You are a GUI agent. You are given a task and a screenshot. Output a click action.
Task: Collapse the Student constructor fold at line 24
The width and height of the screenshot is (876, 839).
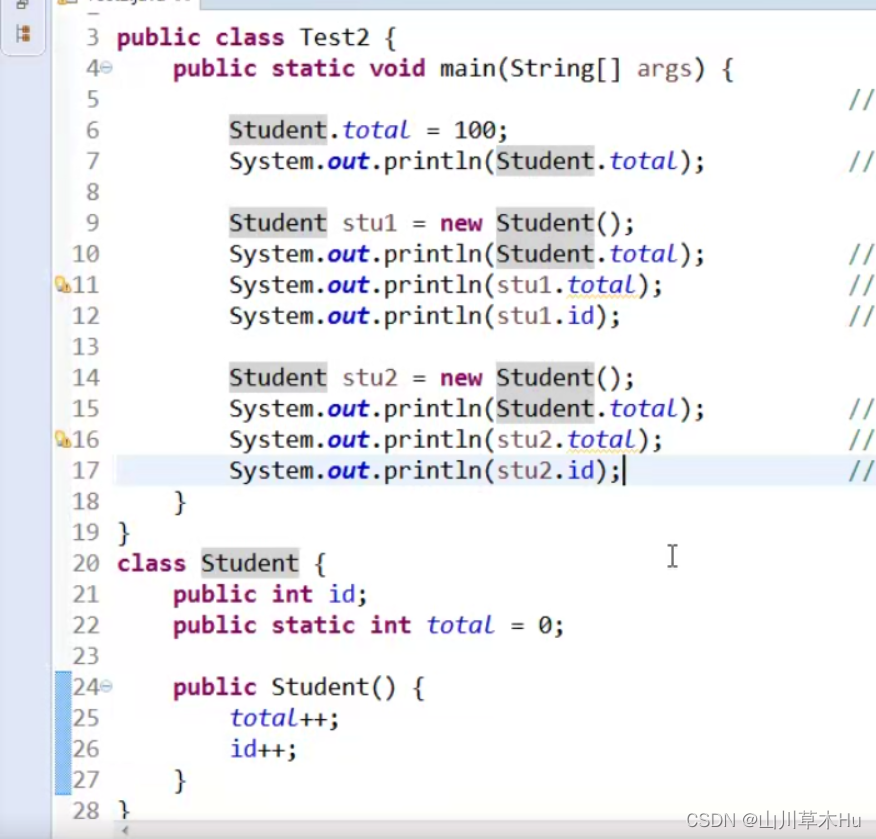click(x=107, y=687)
